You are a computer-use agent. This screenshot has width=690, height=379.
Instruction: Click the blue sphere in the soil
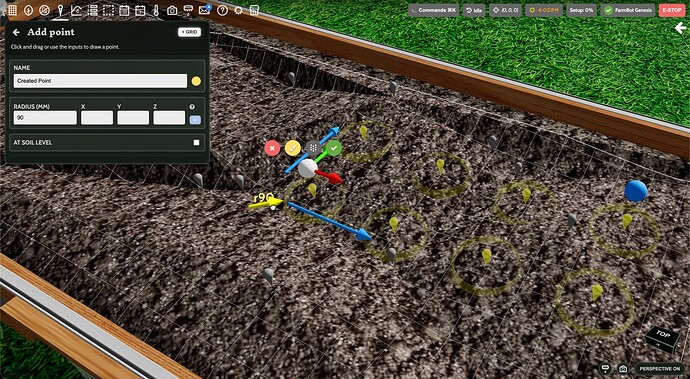tap(636, 191)
